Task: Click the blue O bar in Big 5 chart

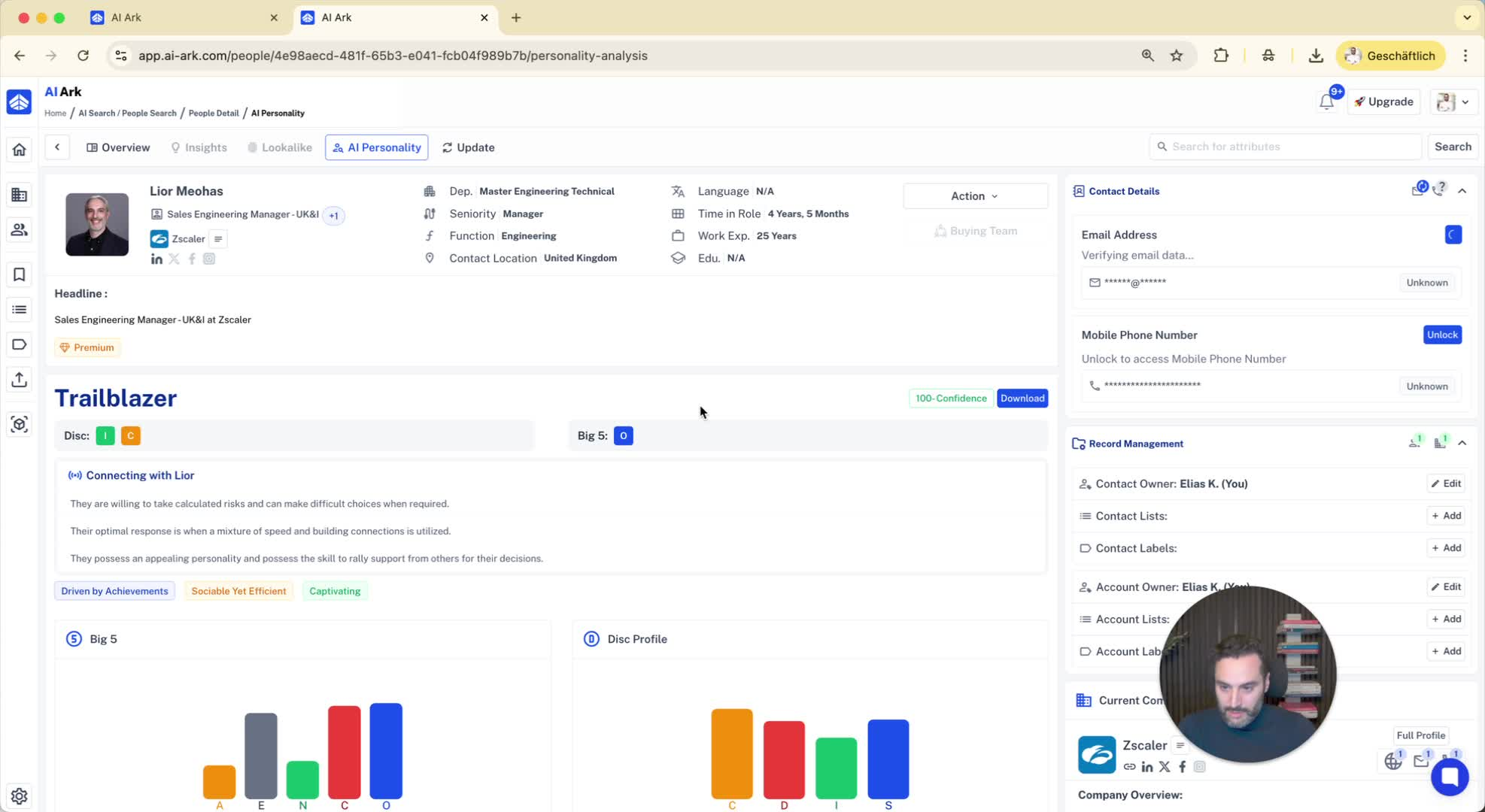Action: [x=386, y=750]
